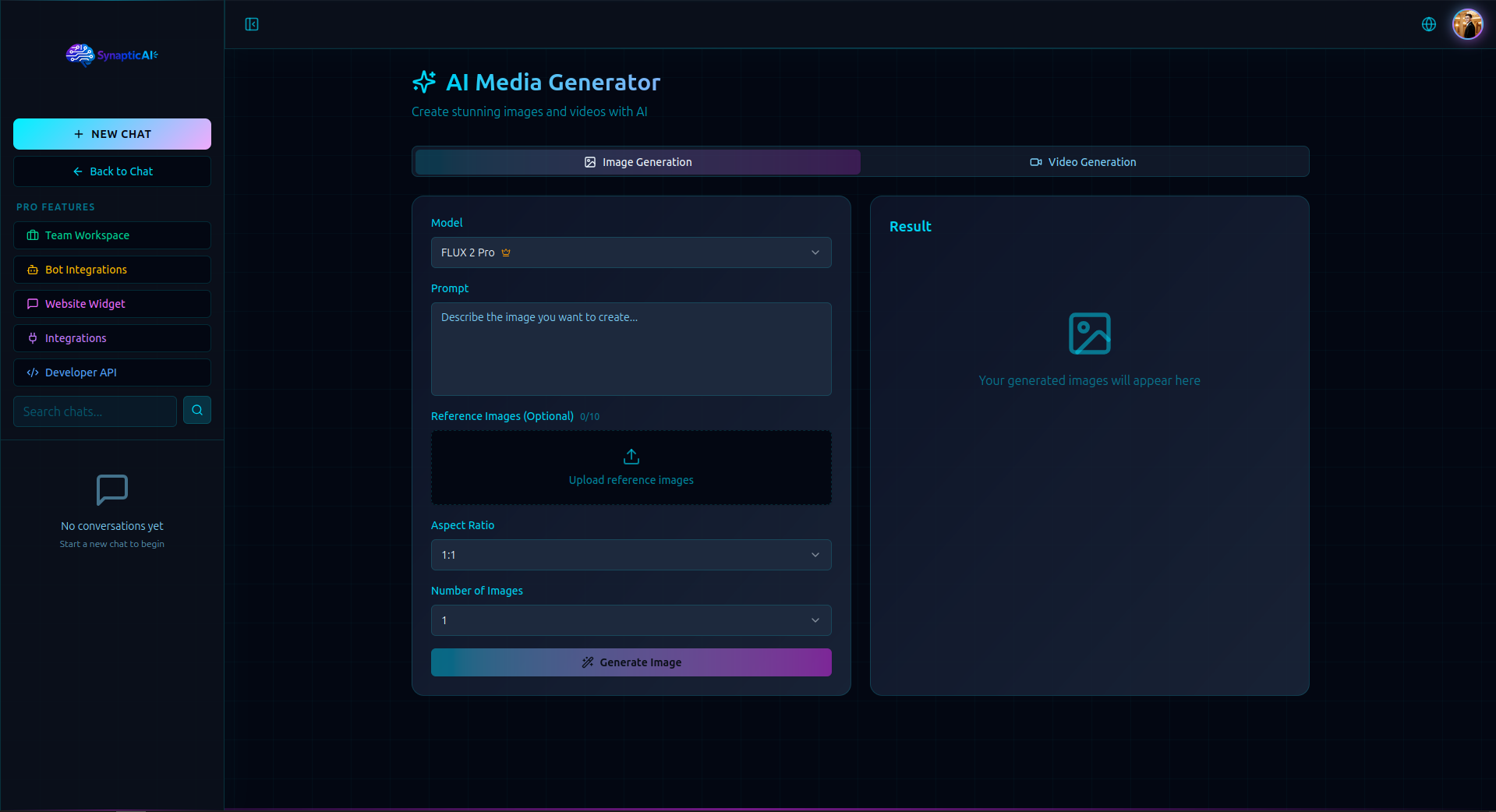The image size is (1496, 812).
Task: Collapse the sidebar using the panel icon
Action: 251,24
